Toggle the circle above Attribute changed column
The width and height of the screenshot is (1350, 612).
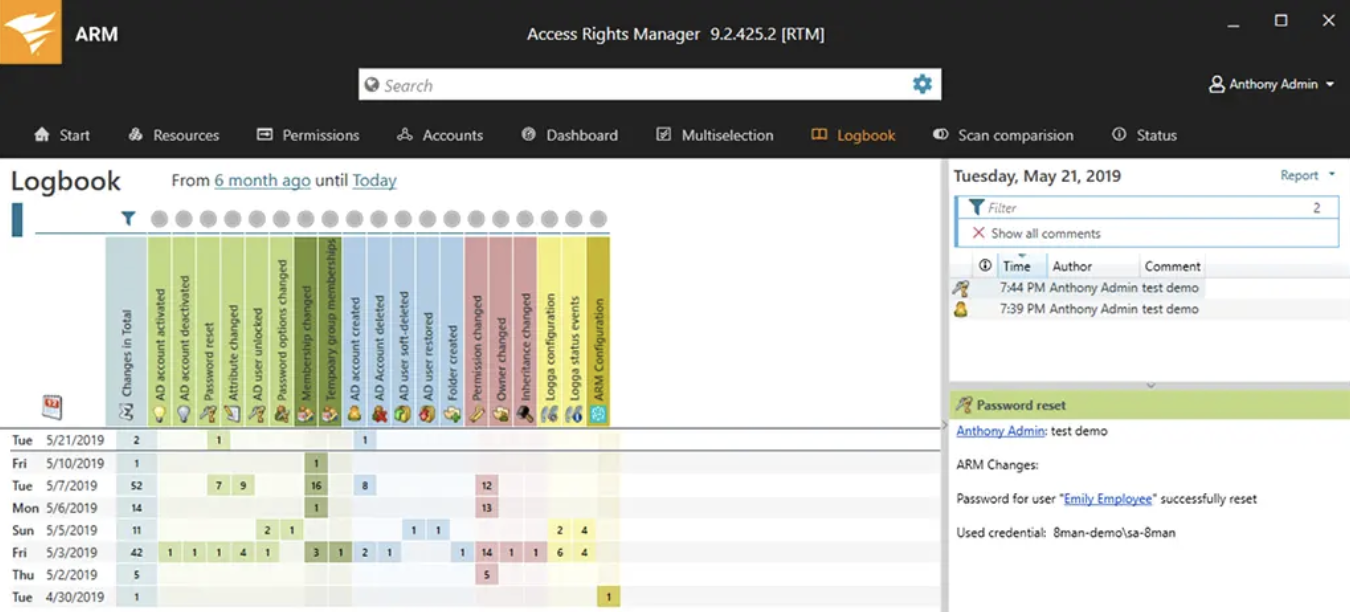pos(232,219)
